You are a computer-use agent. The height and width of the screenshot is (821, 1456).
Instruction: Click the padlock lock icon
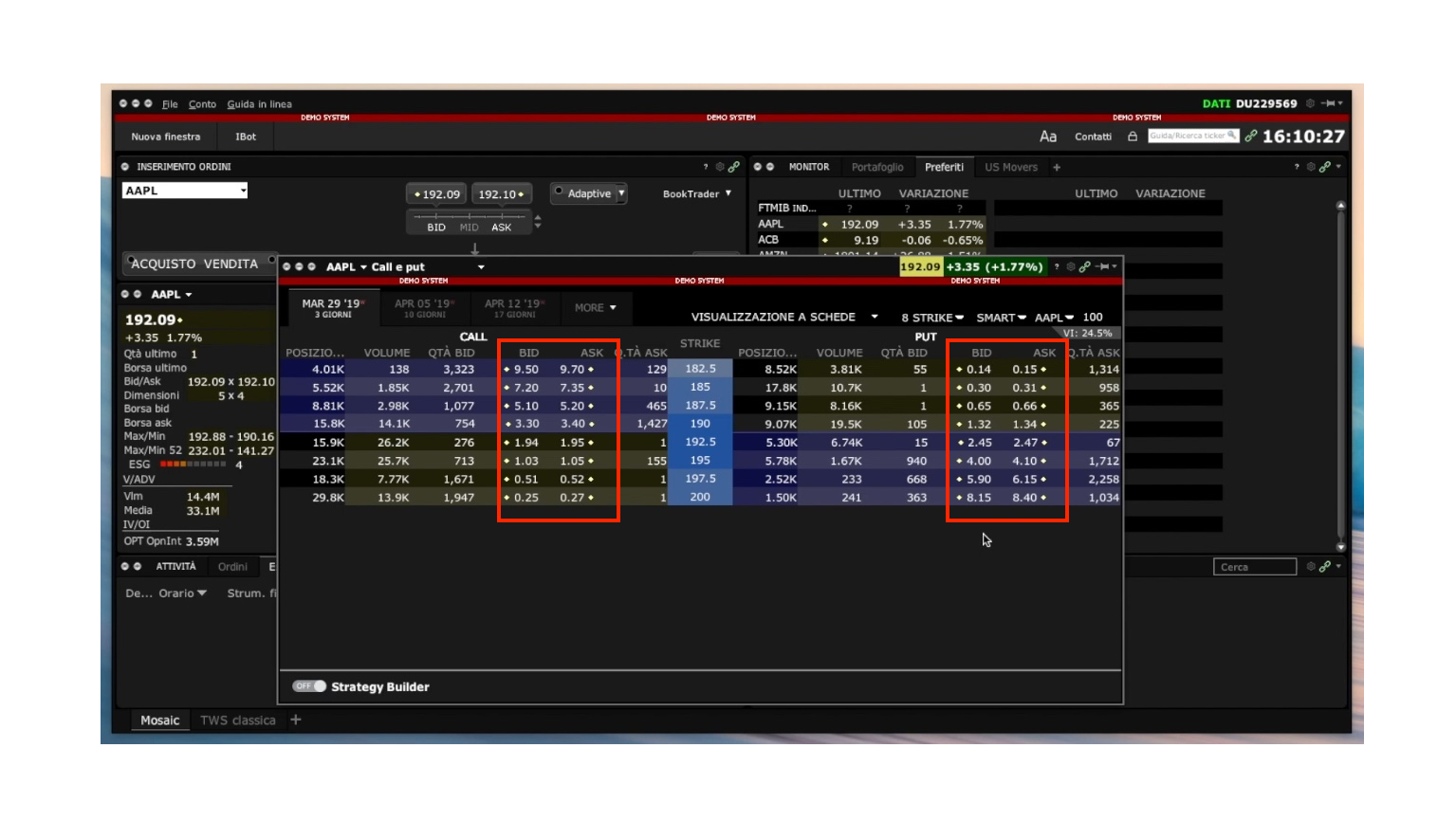point(1133,137)
